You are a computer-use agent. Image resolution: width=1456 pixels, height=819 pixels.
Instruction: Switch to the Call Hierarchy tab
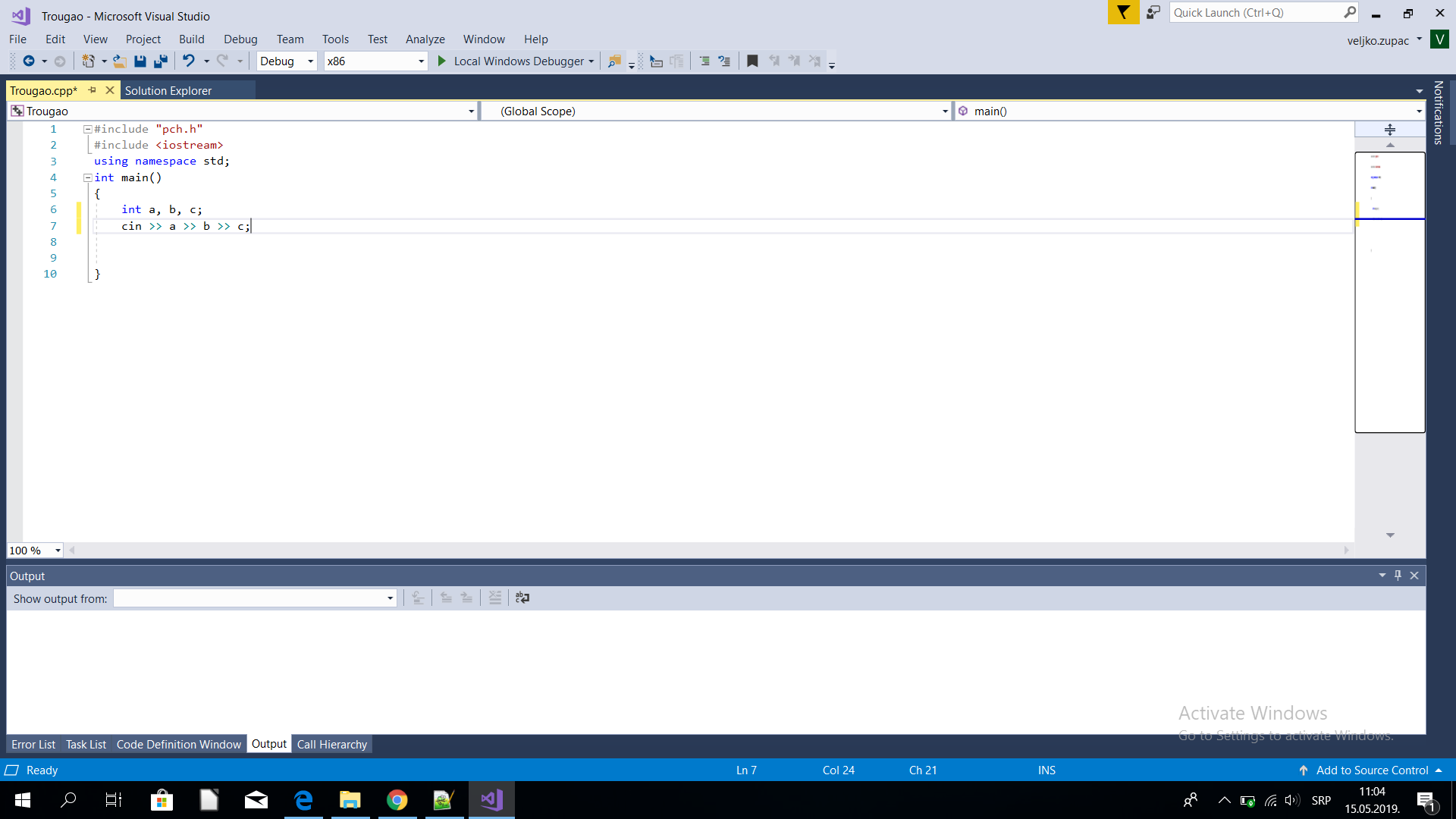click(x=332, y=745)
